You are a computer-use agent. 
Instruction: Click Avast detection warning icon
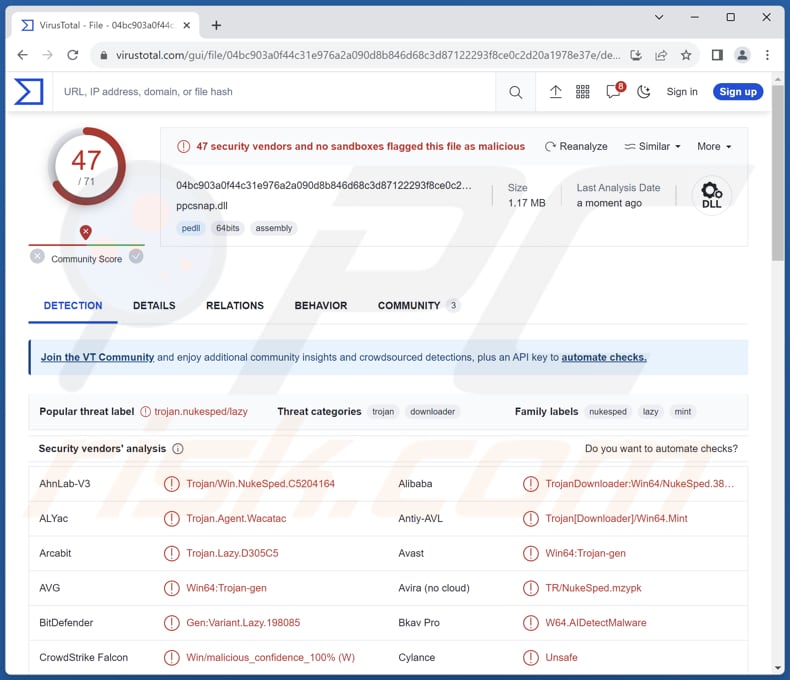click(531, 554)
